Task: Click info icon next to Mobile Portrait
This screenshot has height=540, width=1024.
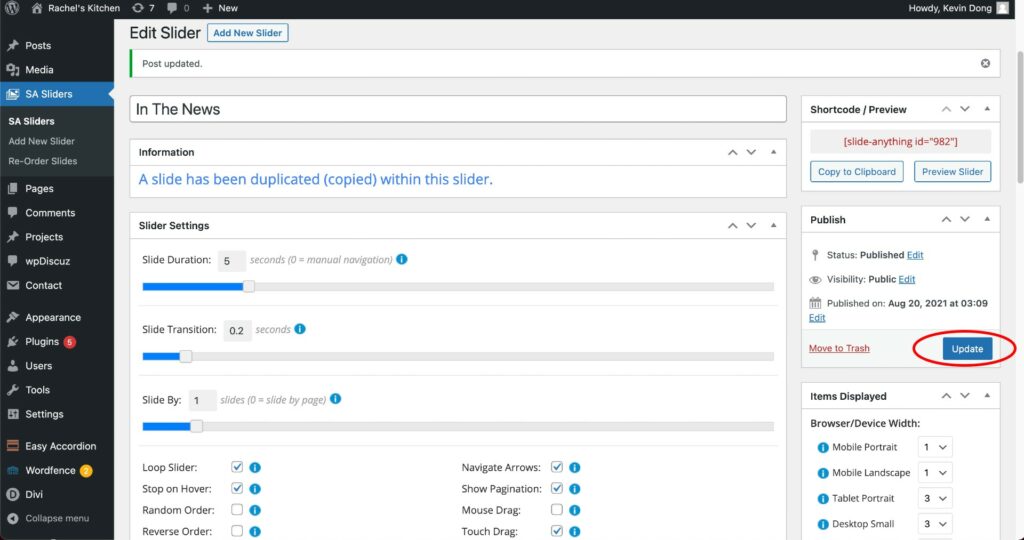Action: pos(823,447)
